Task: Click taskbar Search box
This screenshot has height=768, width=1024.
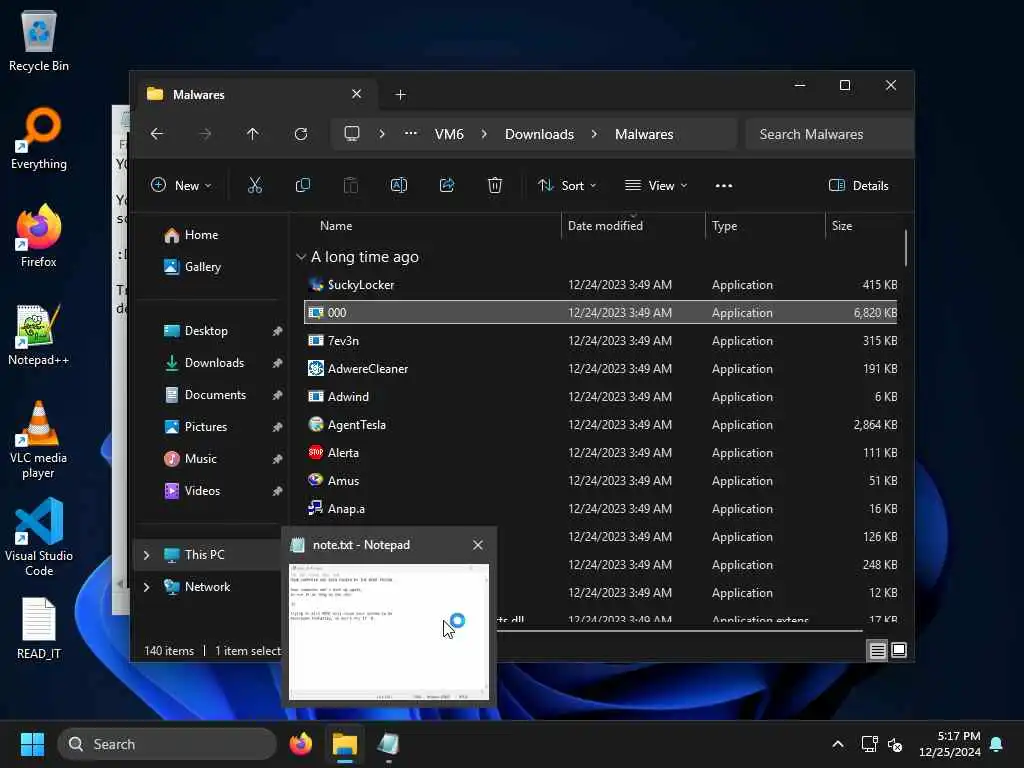Action: tap(167, 744)
